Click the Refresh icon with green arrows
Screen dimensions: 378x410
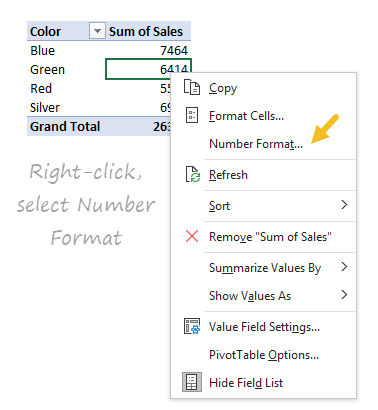[x=193, y=174]
